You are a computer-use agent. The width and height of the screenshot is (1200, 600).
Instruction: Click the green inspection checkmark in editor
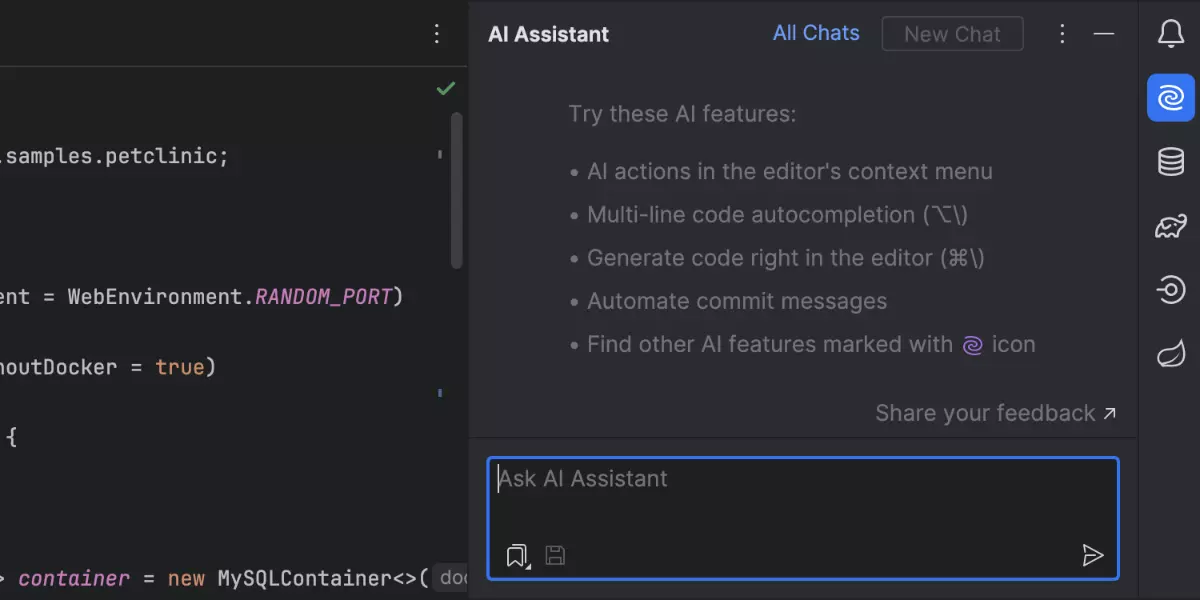point(446,89)
